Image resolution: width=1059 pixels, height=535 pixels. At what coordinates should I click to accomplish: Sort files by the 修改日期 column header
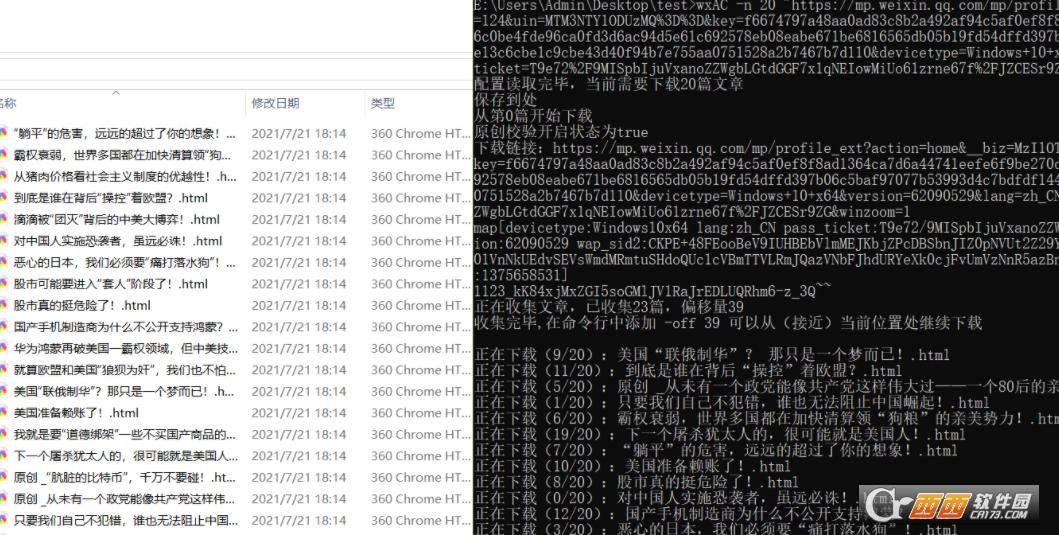pyautogui.click(x=276, y=103)
